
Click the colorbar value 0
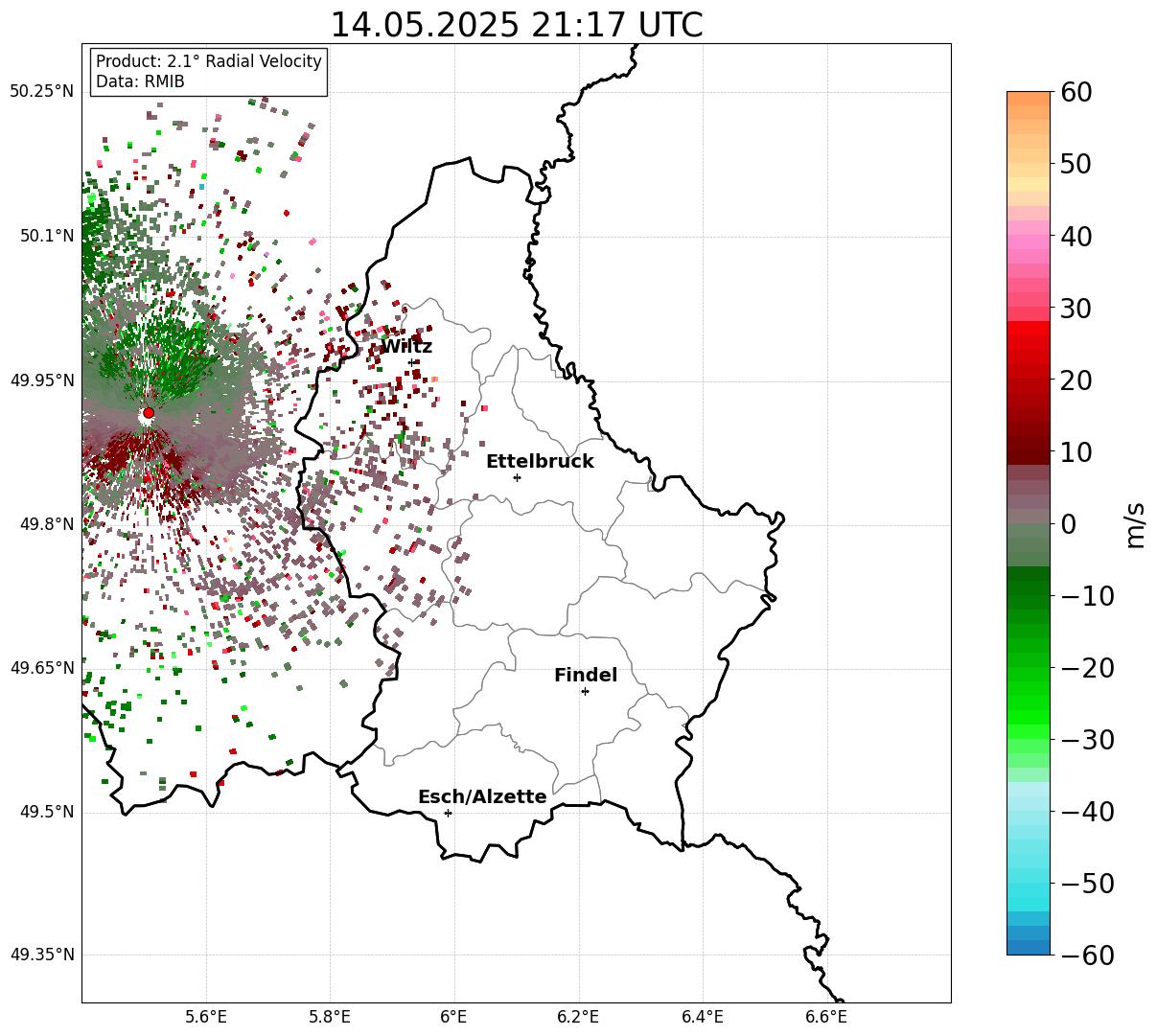[x=1069, y=524]
